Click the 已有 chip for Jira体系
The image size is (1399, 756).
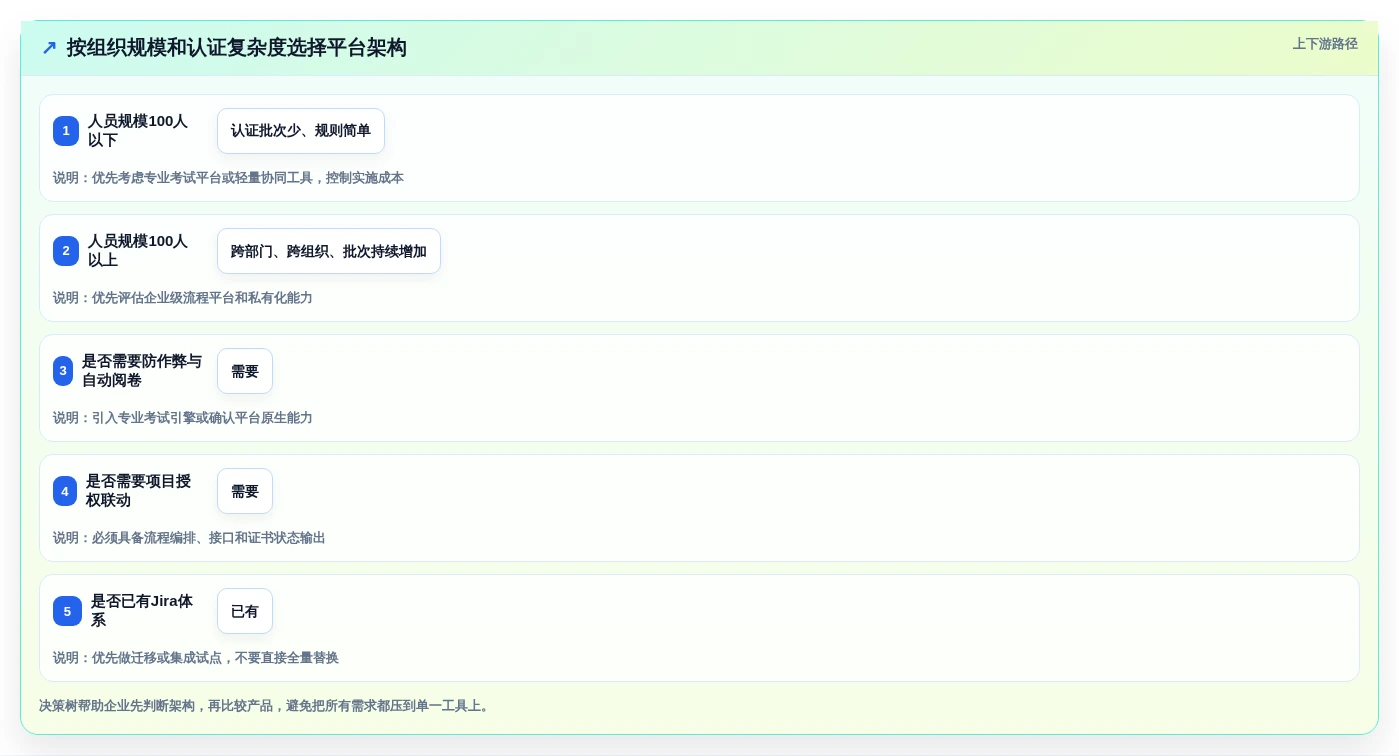tap(245, 611)
